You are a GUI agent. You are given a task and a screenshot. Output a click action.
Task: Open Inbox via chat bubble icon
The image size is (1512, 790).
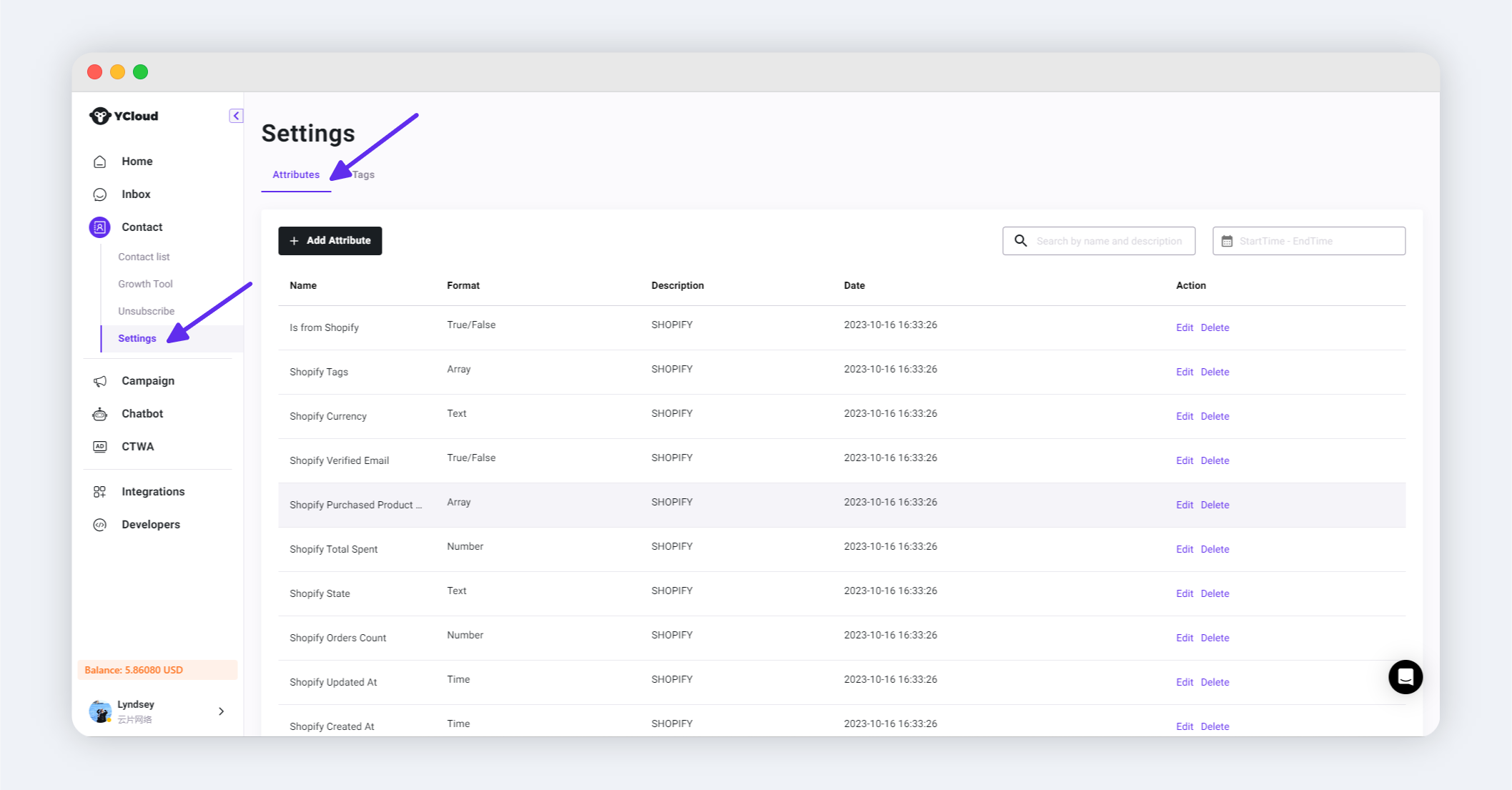coord(100,194)
